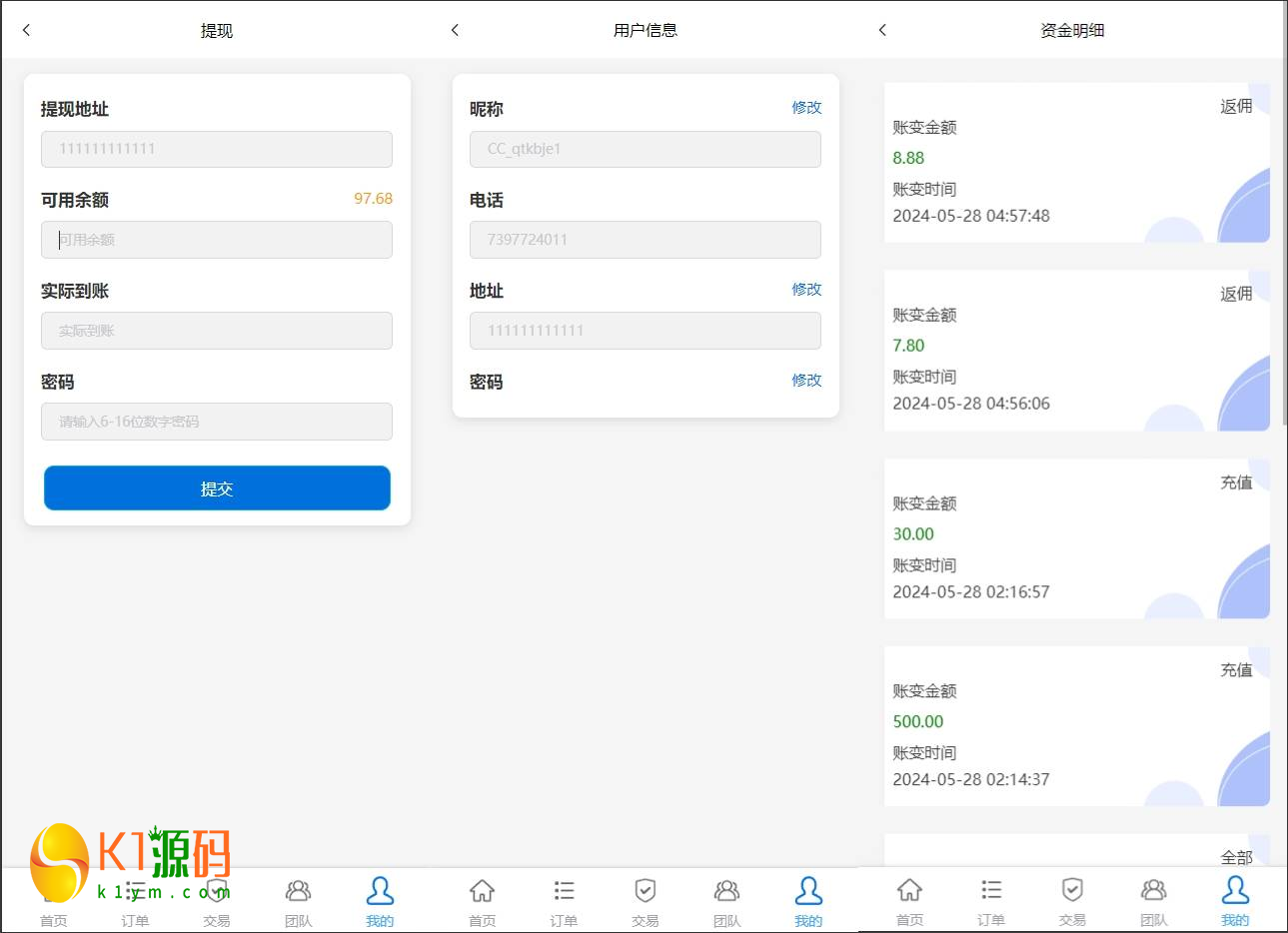Click the 全部 label at list bottom
The width and height of the screenshot is (1288, 933).
(1236, 857)
